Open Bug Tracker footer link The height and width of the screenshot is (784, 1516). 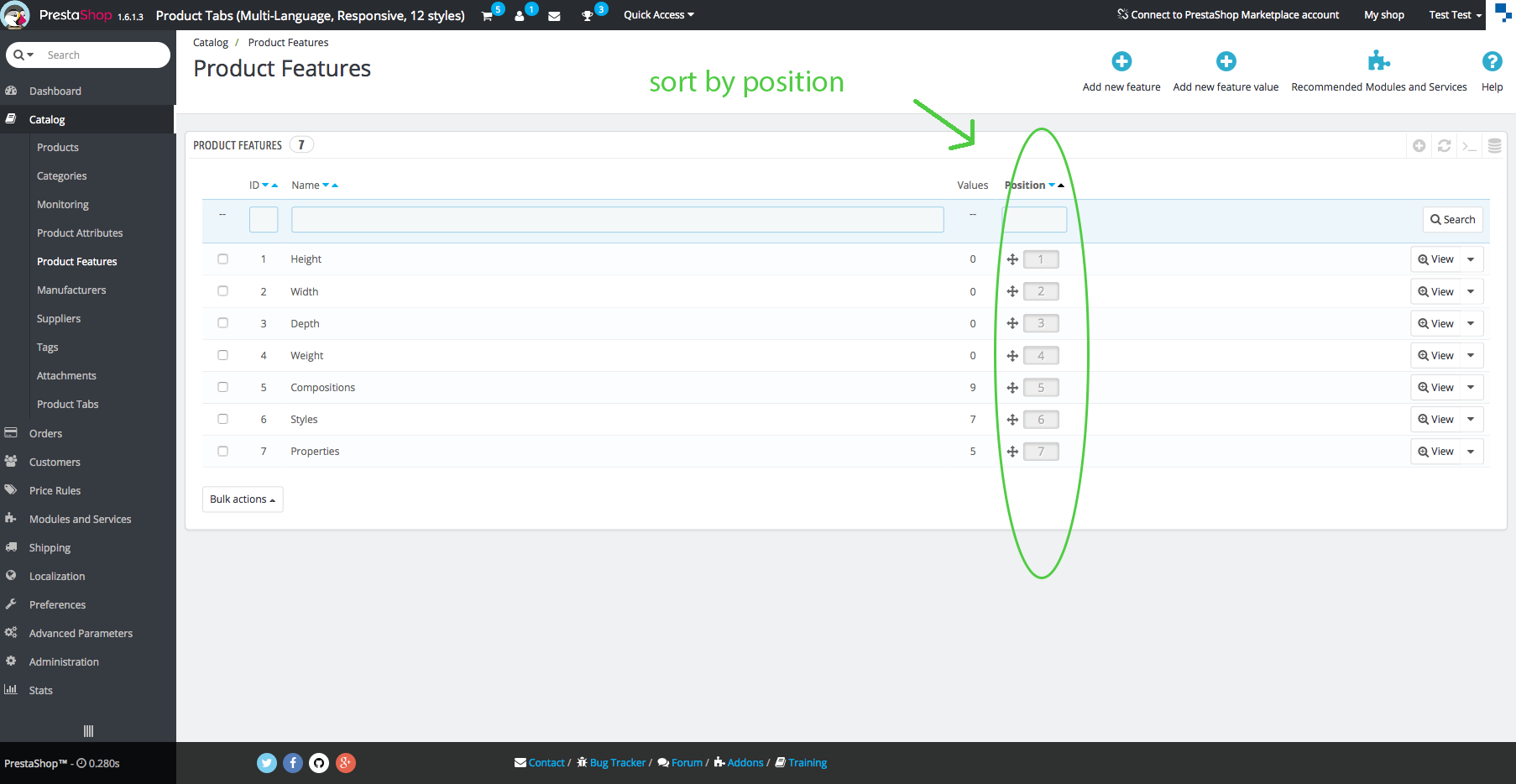click(x=612, y=763)
